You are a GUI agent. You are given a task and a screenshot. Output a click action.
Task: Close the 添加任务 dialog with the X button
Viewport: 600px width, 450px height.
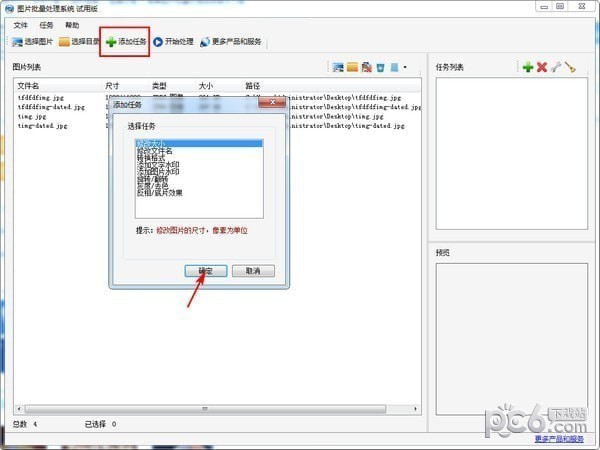pos(272,102)
